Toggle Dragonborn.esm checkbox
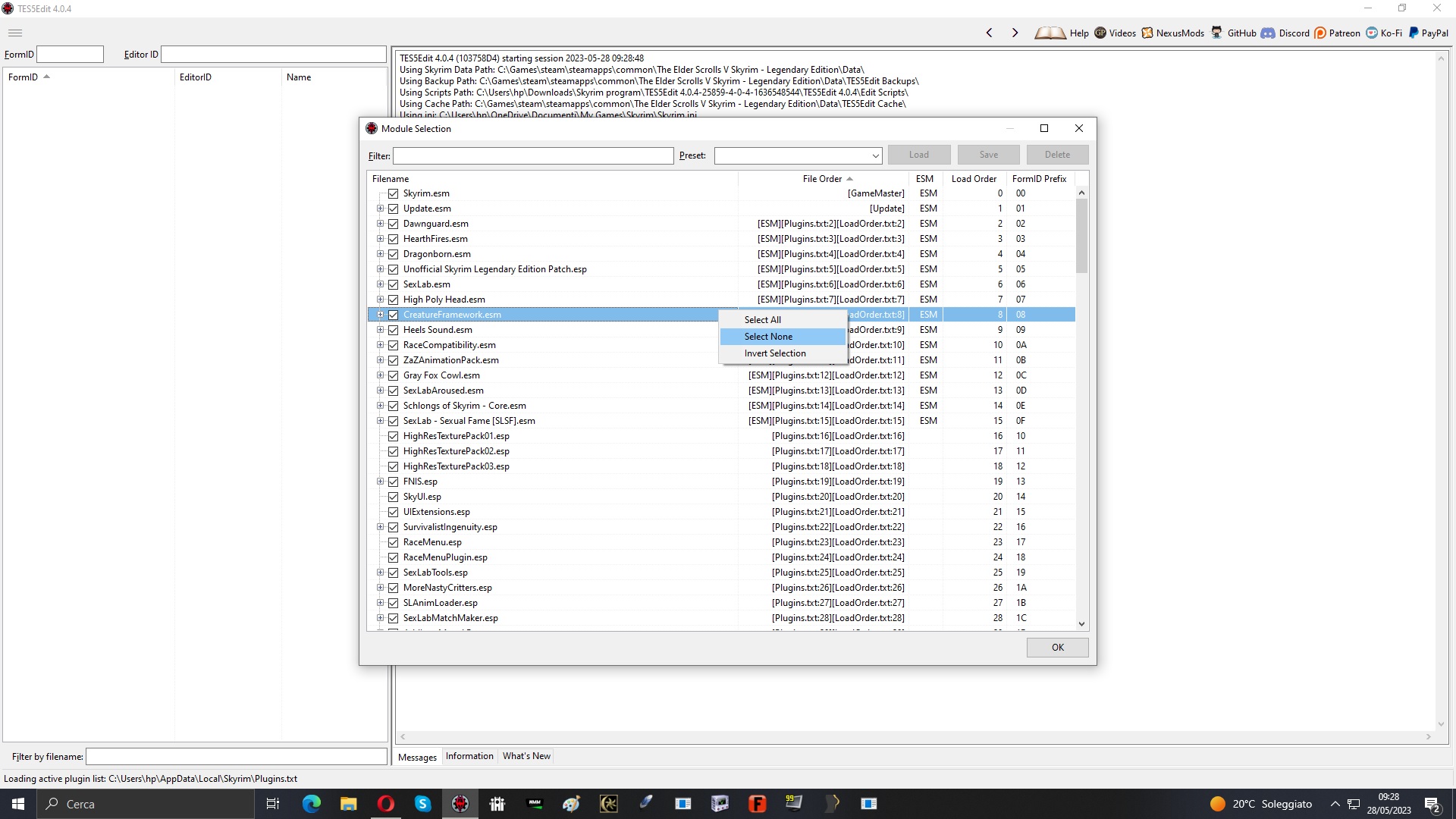This screenshot has height=819, width=1456. [393, 254]
